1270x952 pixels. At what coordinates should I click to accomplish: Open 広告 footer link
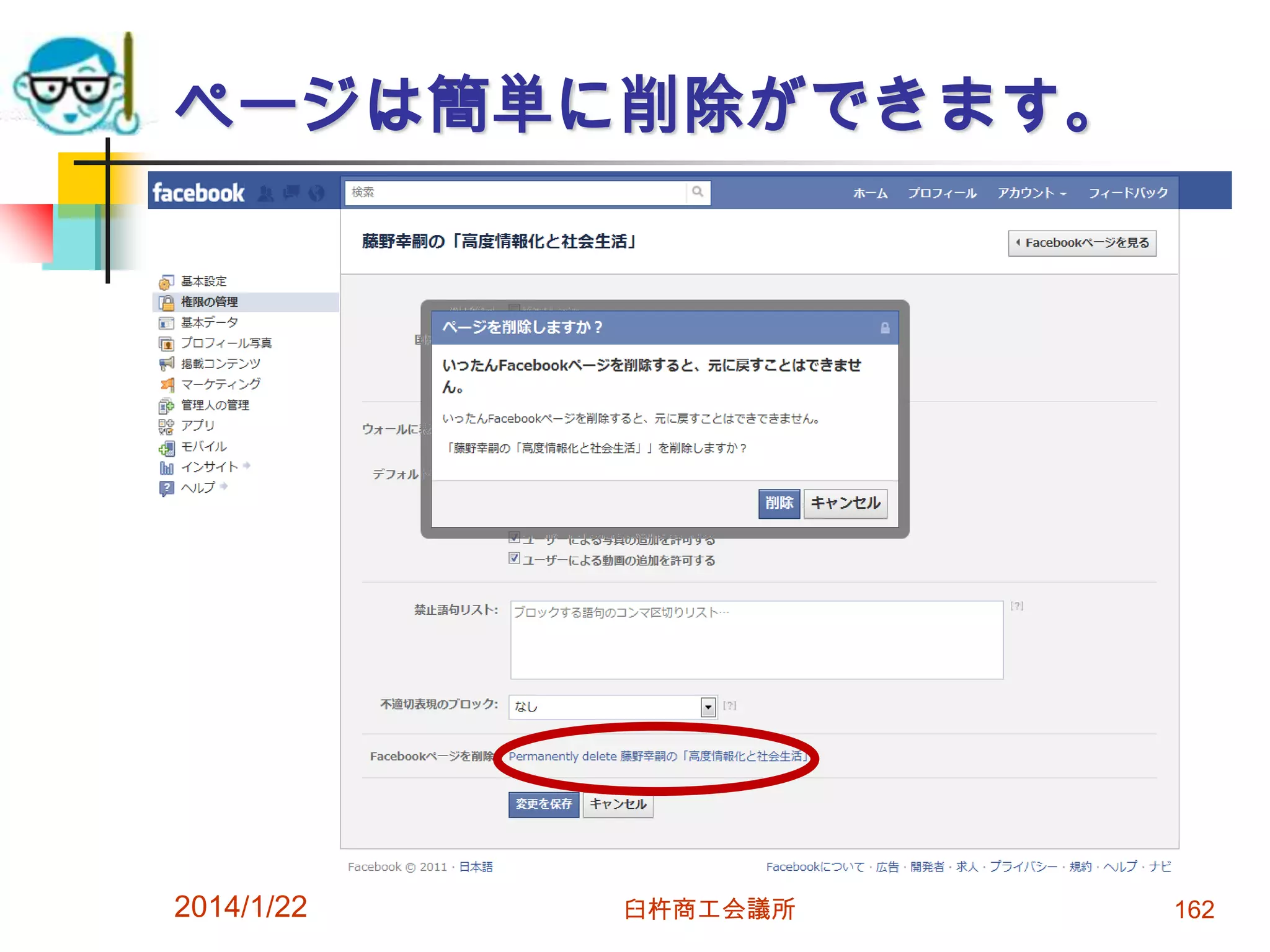point(887,867)
